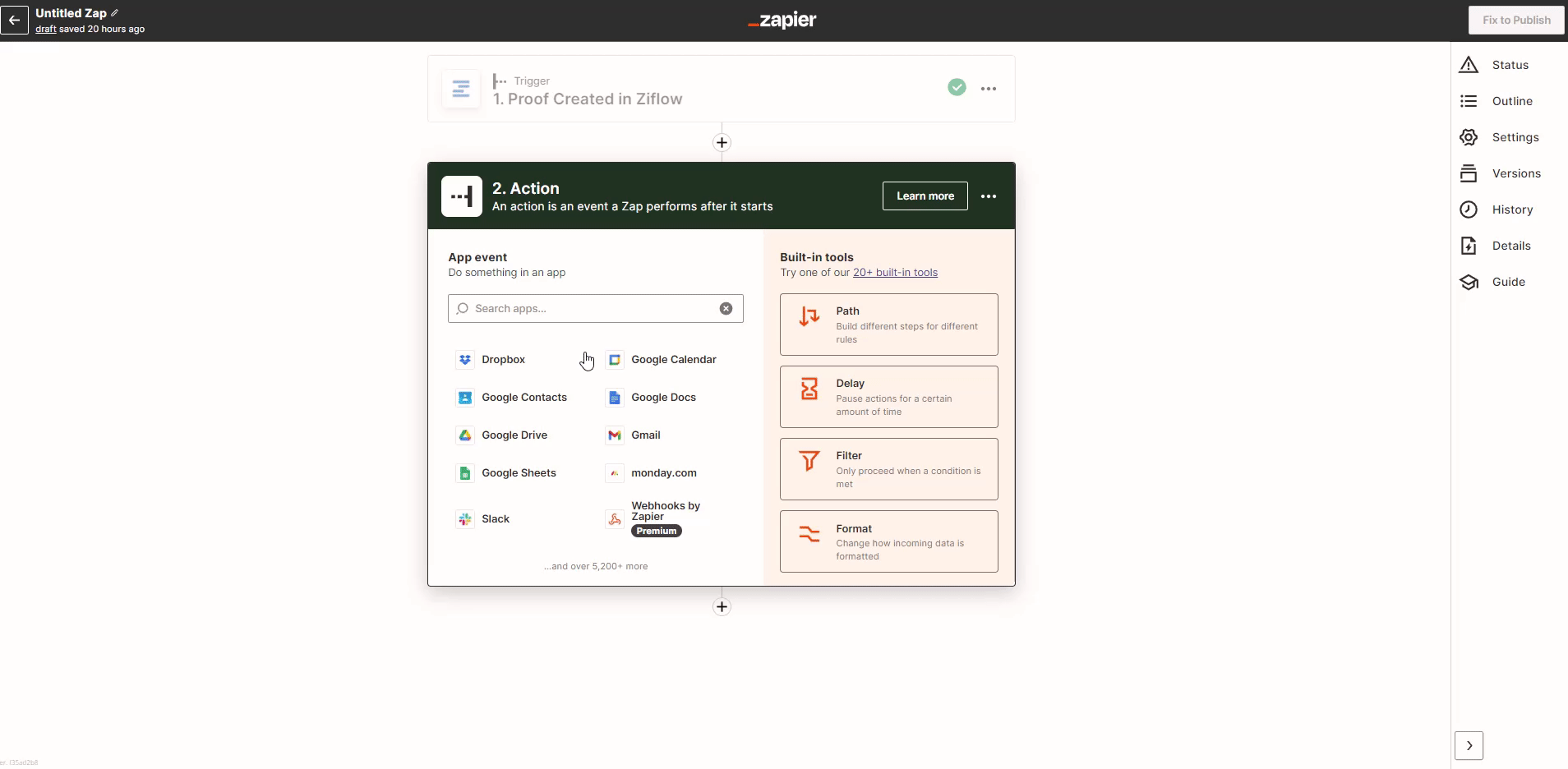Pick the Gmail app icon

pos(615,435)
